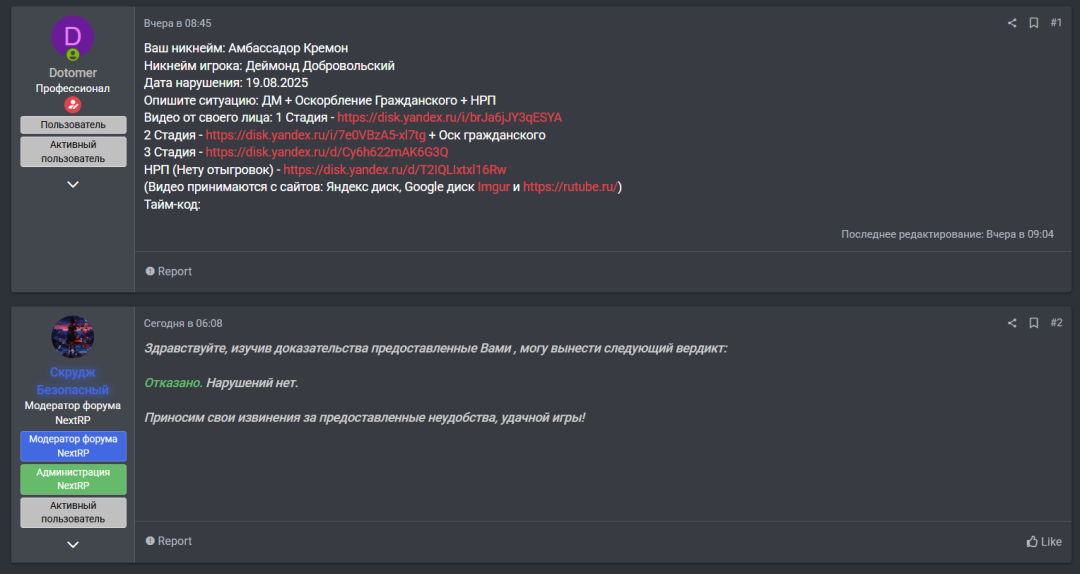The image size is (1080, 574).
Task: Report the first post by Dotomer
Action: point(168,271)
